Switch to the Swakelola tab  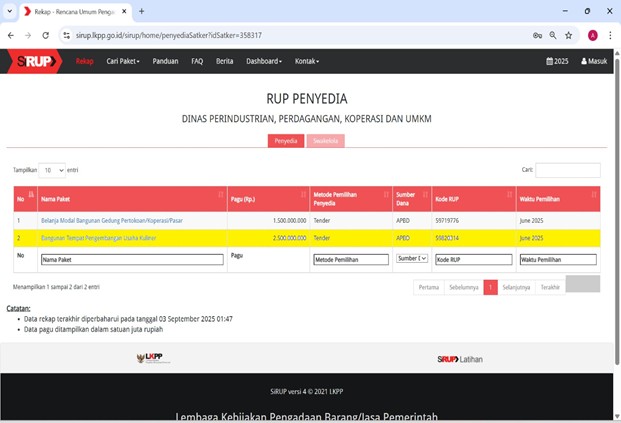click(x=325, y=141)
